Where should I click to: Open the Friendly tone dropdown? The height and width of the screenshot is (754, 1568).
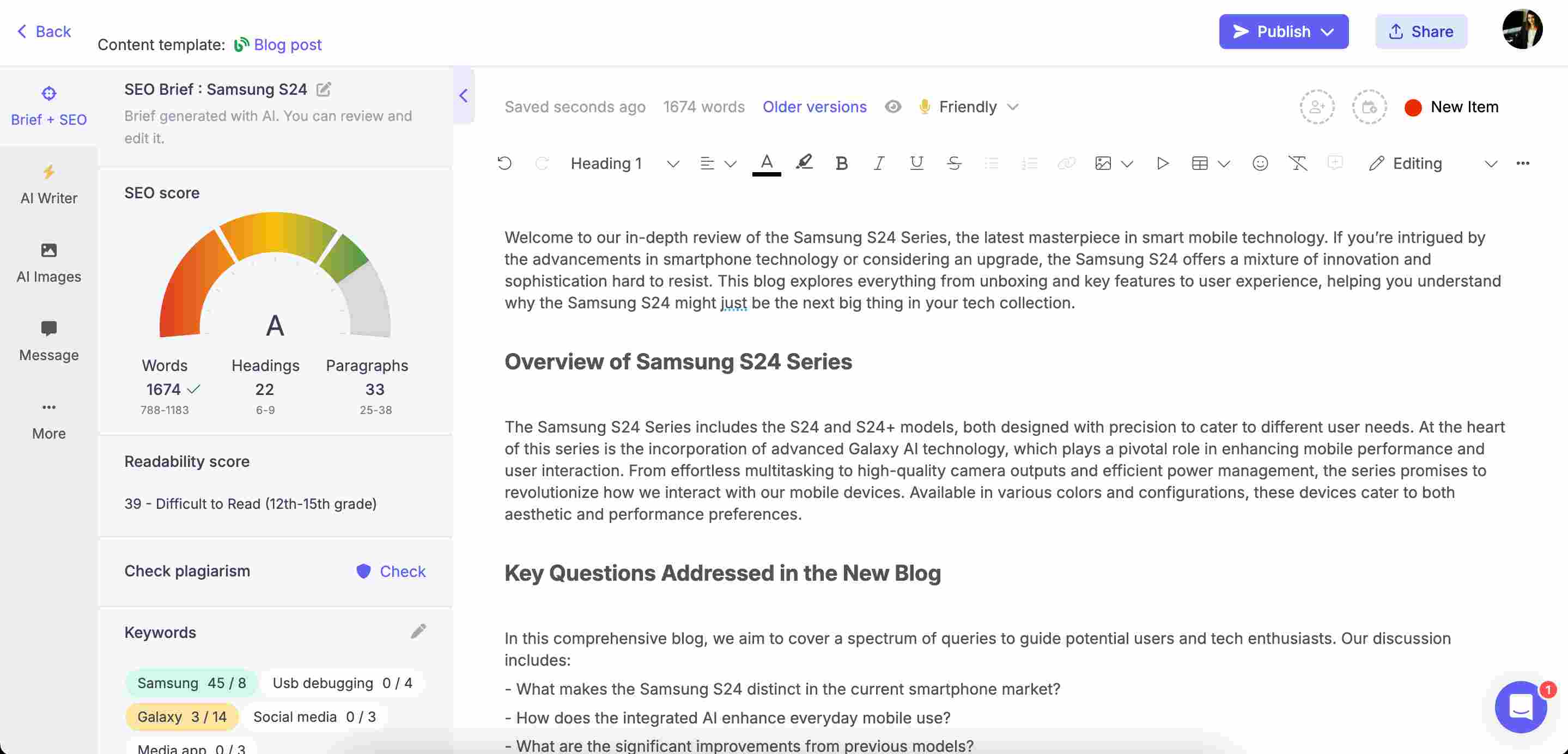(978, 106)
